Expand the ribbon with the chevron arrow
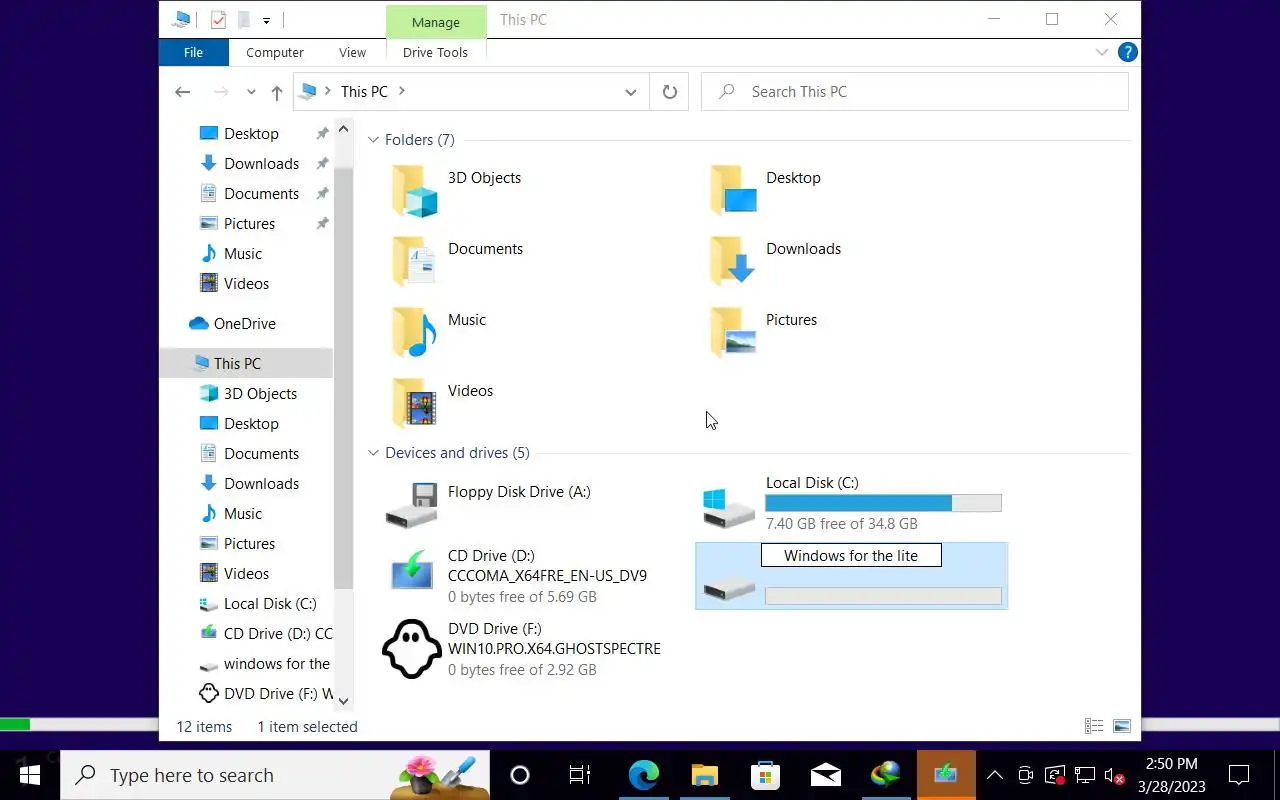 [x=1102, y=52]
